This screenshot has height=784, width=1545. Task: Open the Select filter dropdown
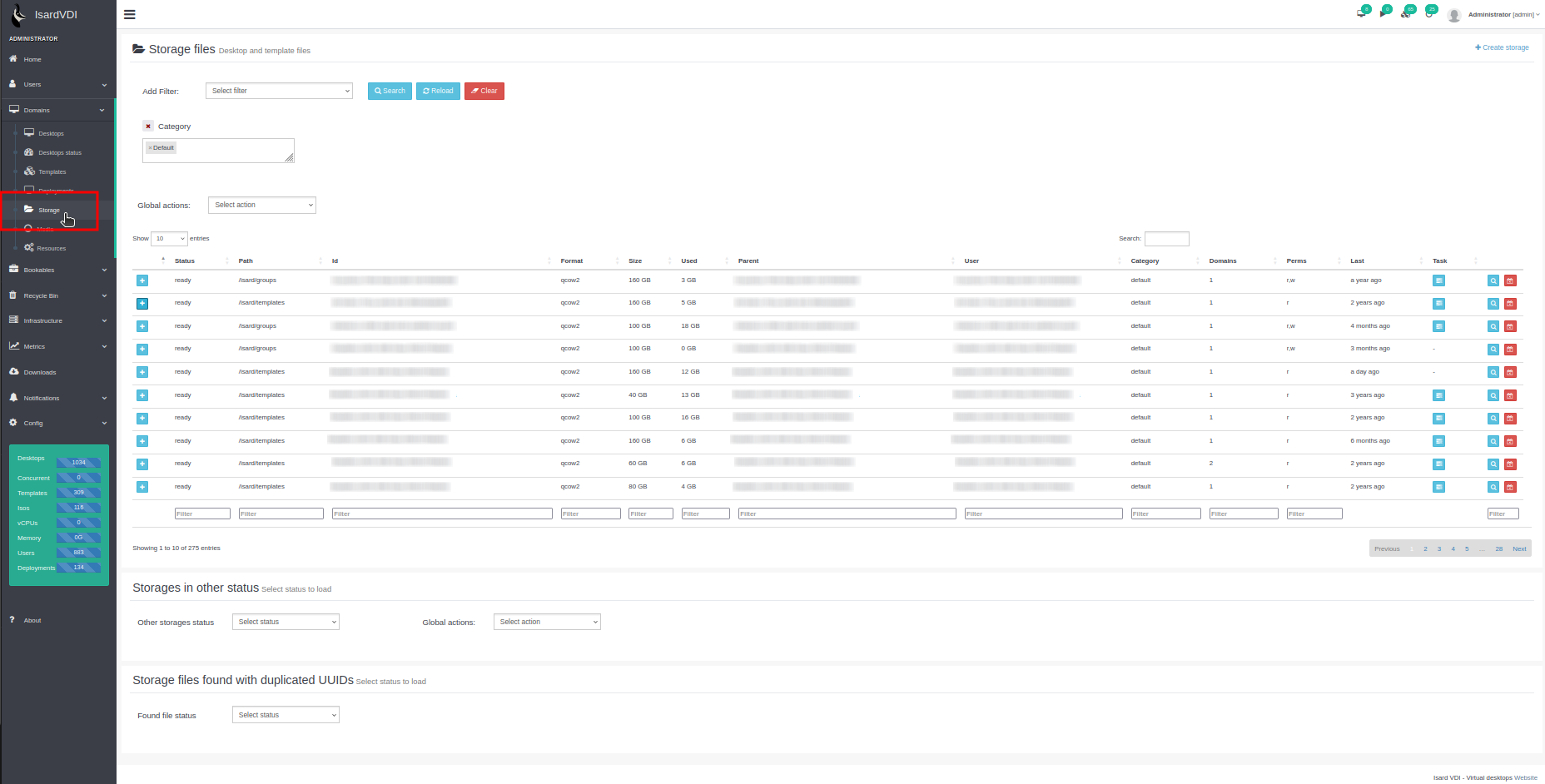[x=279, y=91]
